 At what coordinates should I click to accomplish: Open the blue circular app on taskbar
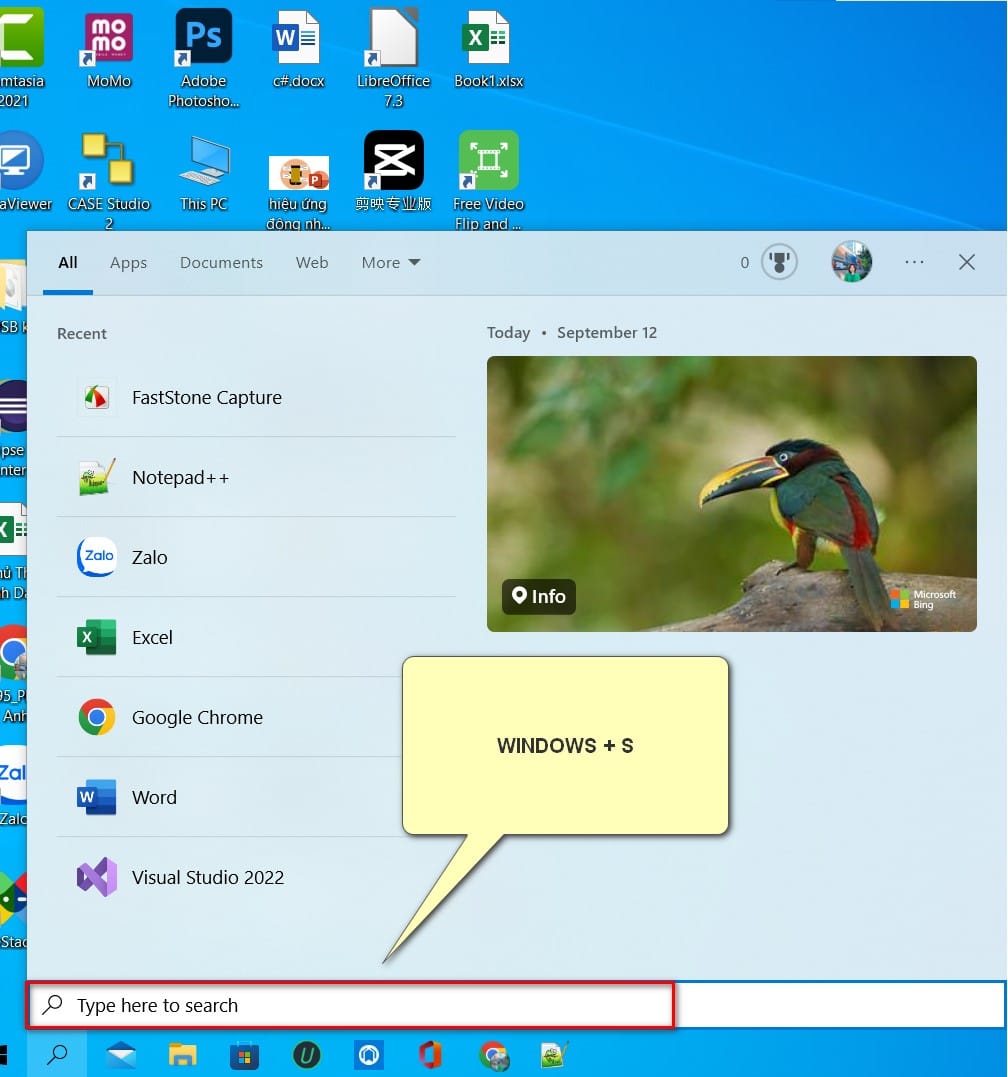coord(369,1054)
